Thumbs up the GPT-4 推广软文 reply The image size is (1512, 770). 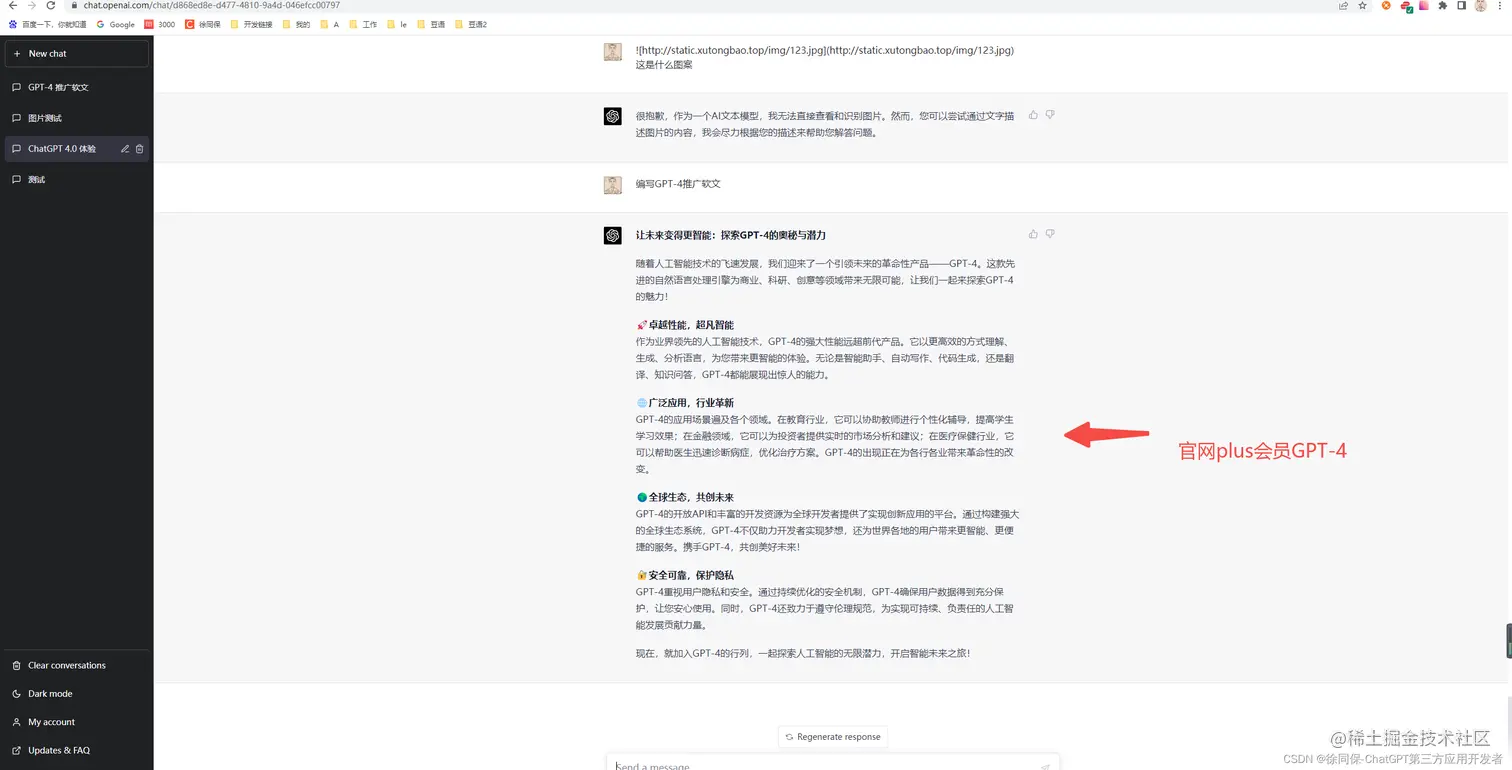click(1033, 234)
